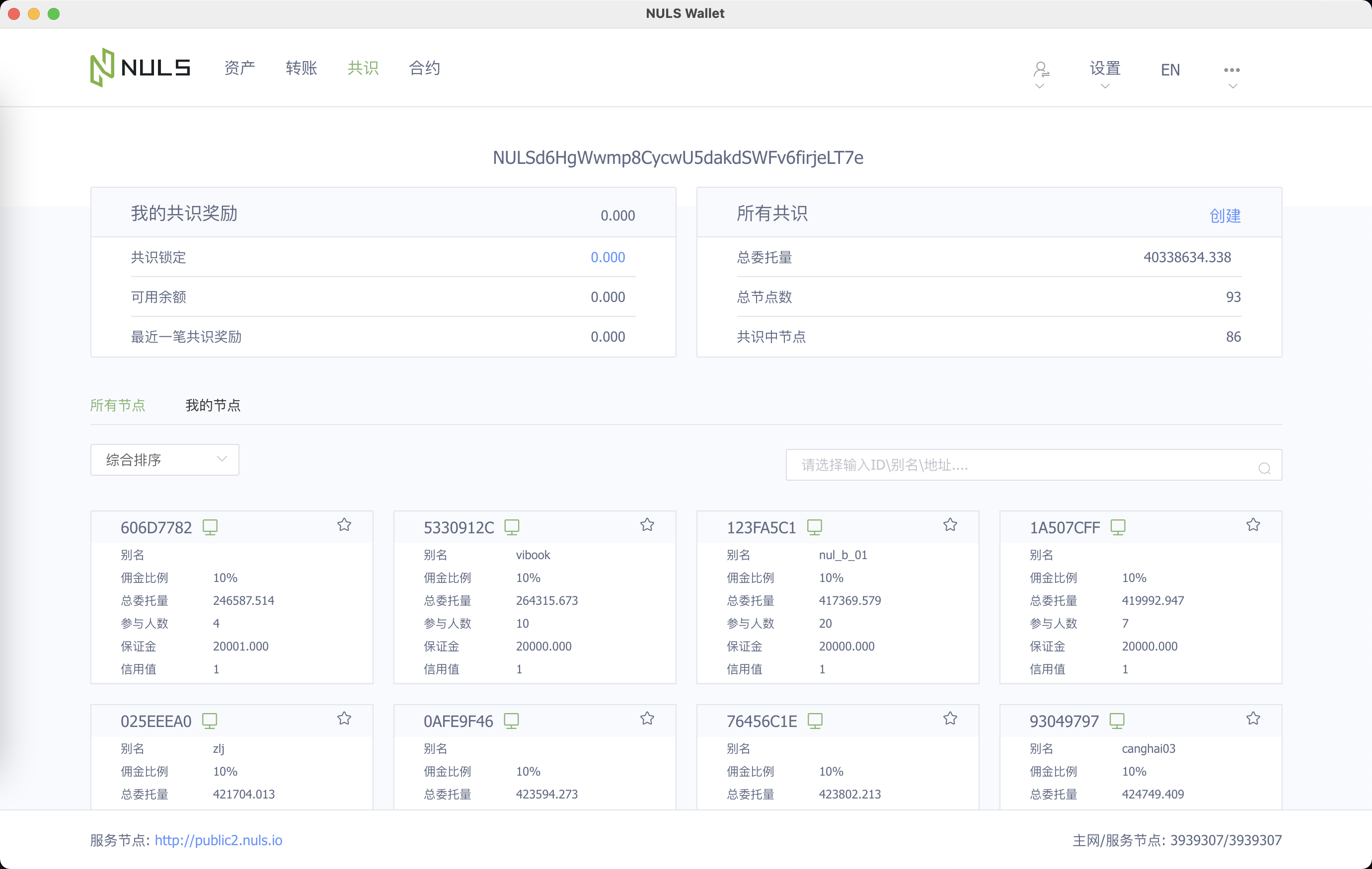
Task: Click the search magnifier icon
Action: (x=1264, y=468)
